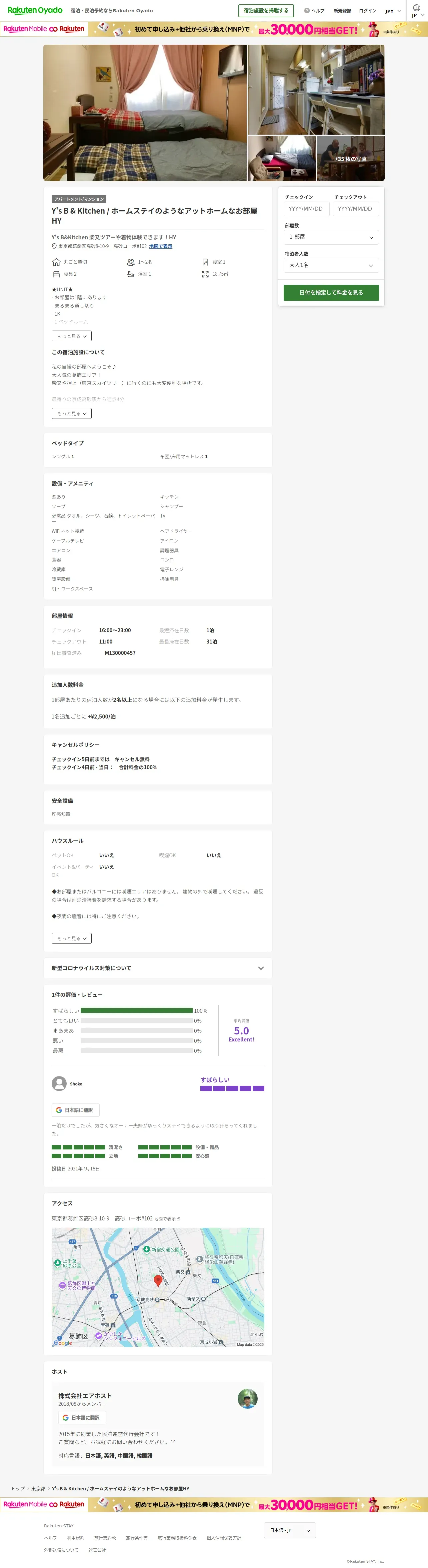Click review 日本語に翻訳 button
Image resolution: width=428 pixels, height=1568 pixels.
(x=75, y=1110)
